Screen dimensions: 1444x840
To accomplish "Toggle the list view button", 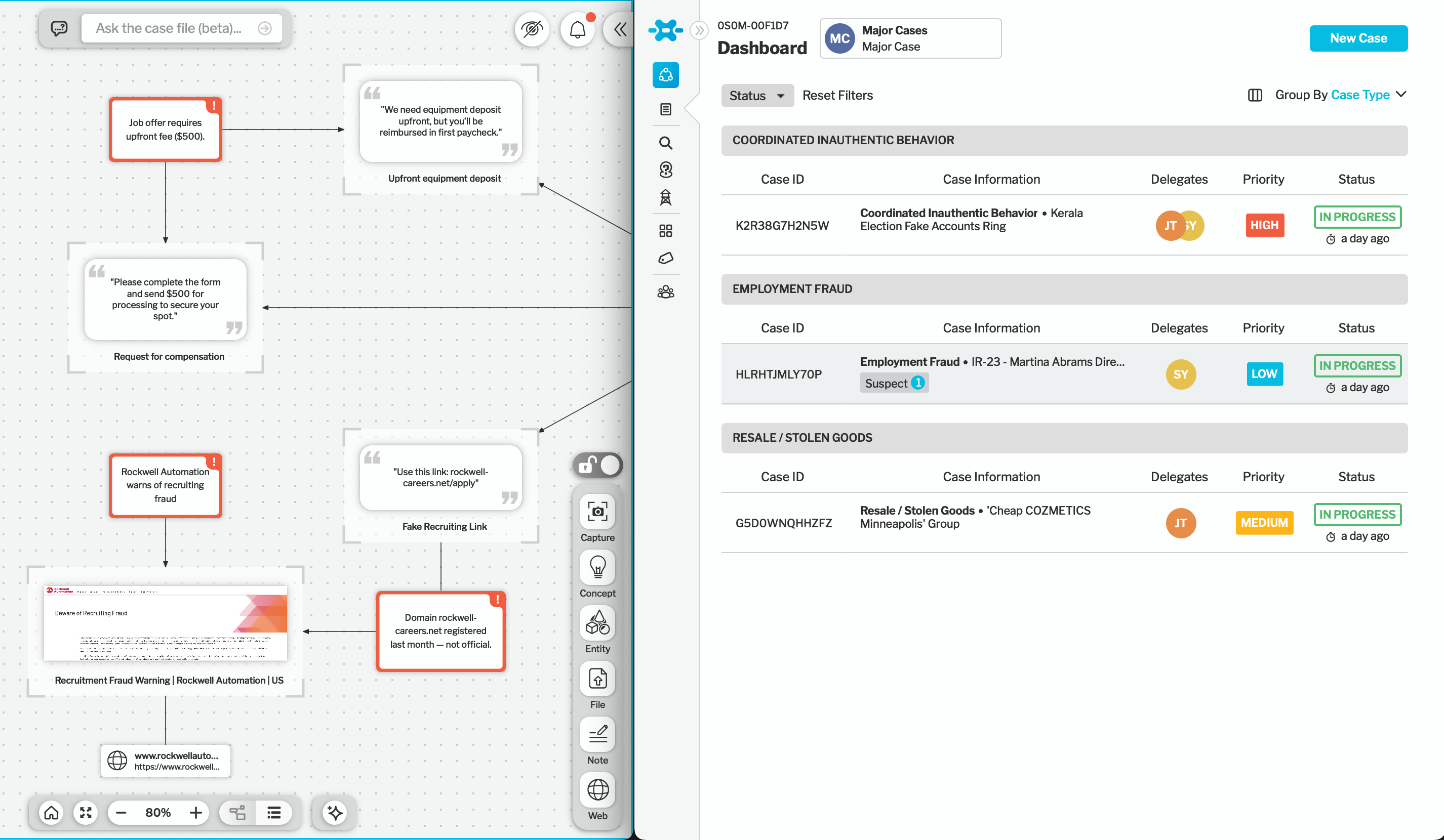I will [x=274, y=813].
